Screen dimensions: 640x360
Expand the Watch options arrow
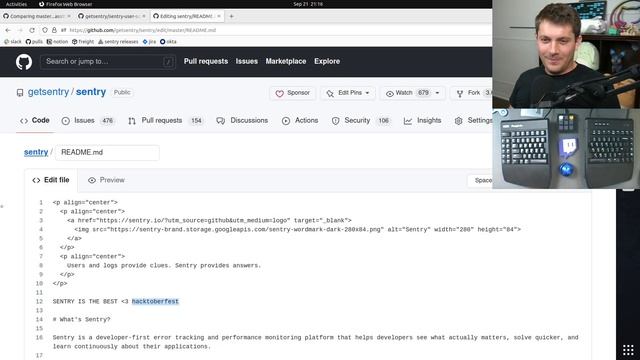(x=438, y=93)
